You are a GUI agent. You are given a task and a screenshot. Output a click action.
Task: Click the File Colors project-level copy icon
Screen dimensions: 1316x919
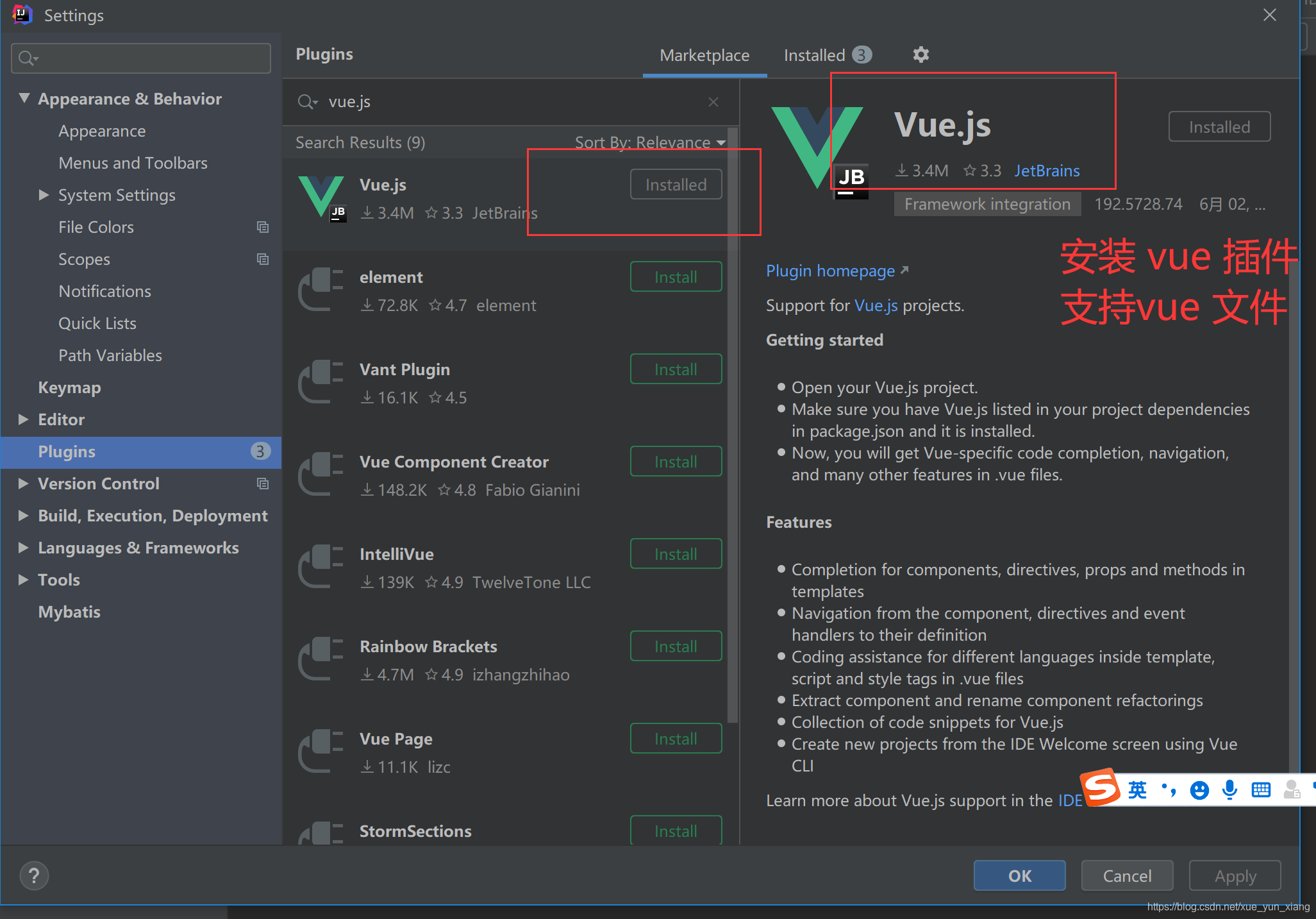(x=263, y=227)
